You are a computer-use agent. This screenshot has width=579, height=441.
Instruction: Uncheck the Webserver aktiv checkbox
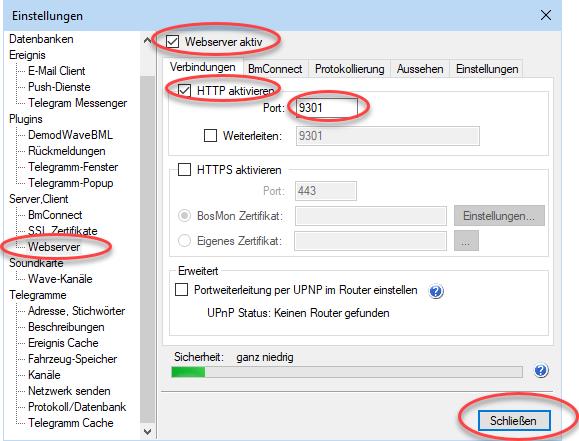(x=172, y=42)
